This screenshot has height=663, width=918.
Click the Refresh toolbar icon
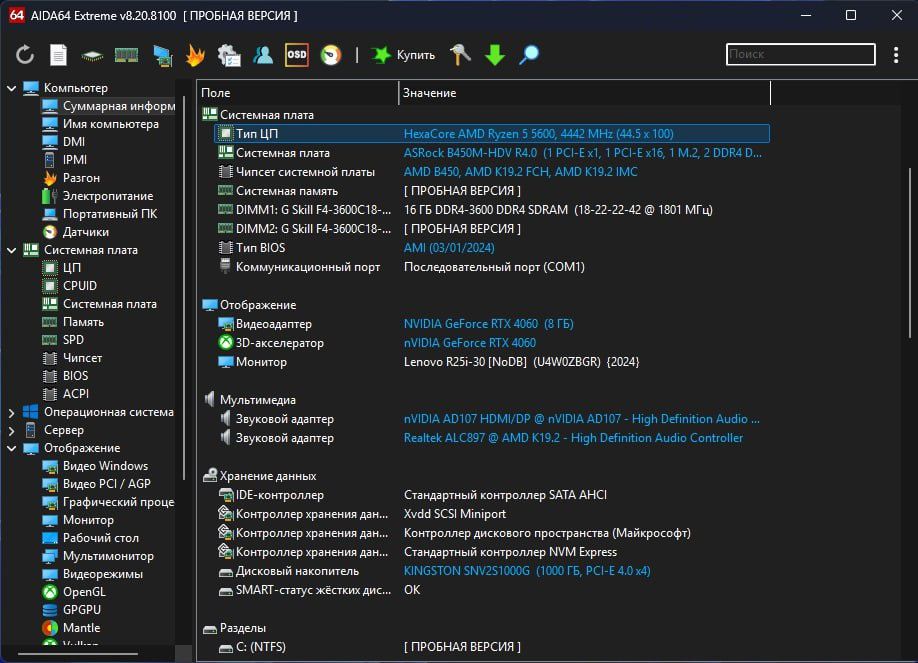[x=25, y=55]
